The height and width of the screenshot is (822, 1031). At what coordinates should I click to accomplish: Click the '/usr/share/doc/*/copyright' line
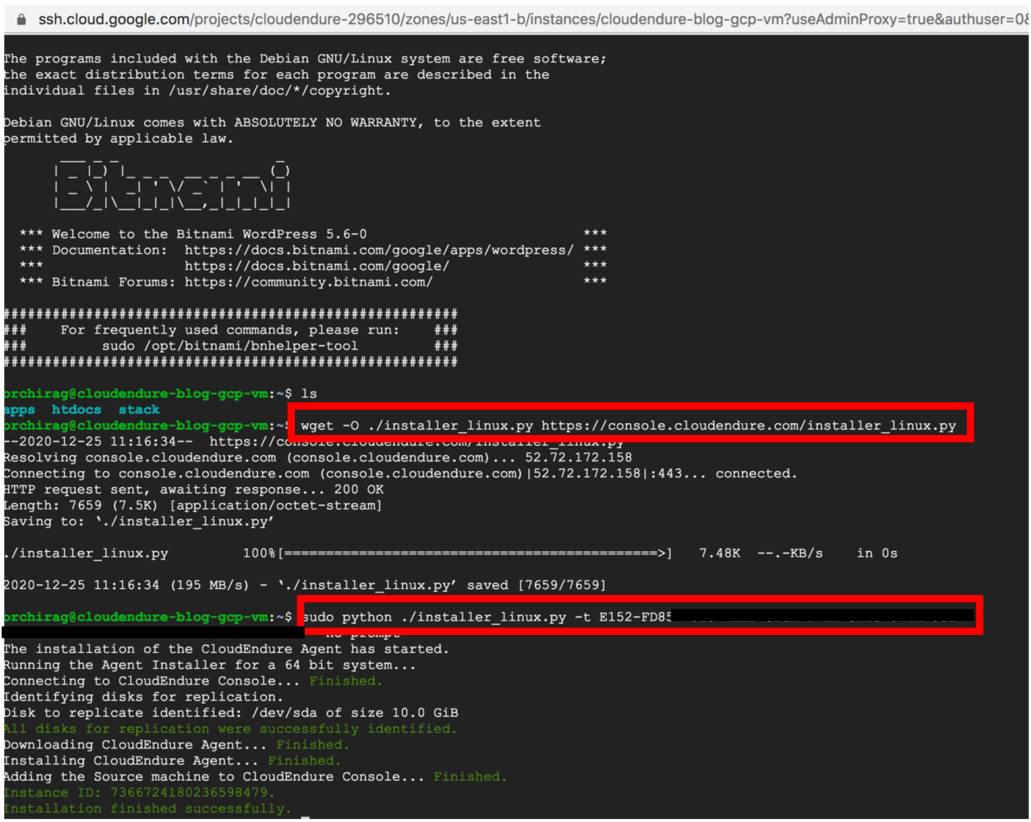click(x=197, y=91)
